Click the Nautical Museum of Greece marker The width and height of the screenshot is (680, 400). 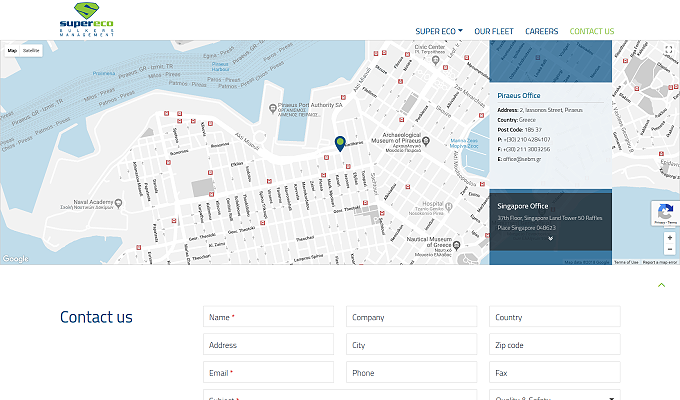click(x=456, y=246)
